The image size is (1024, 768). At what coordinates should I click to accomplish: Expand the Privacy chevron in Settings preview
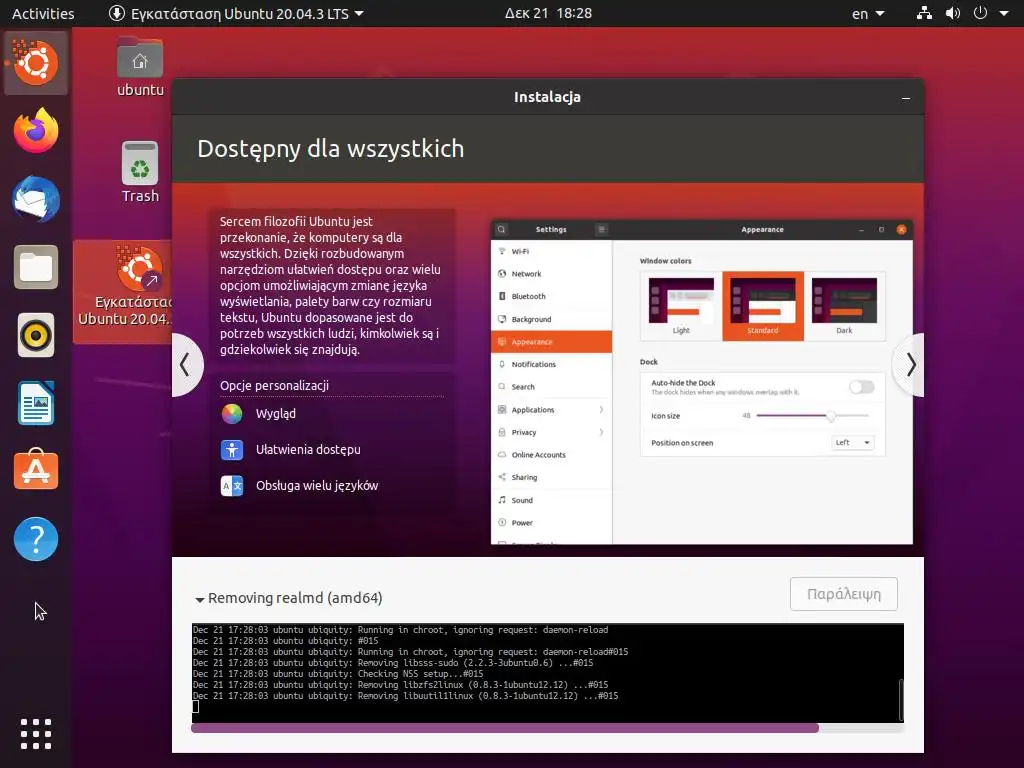601,432
